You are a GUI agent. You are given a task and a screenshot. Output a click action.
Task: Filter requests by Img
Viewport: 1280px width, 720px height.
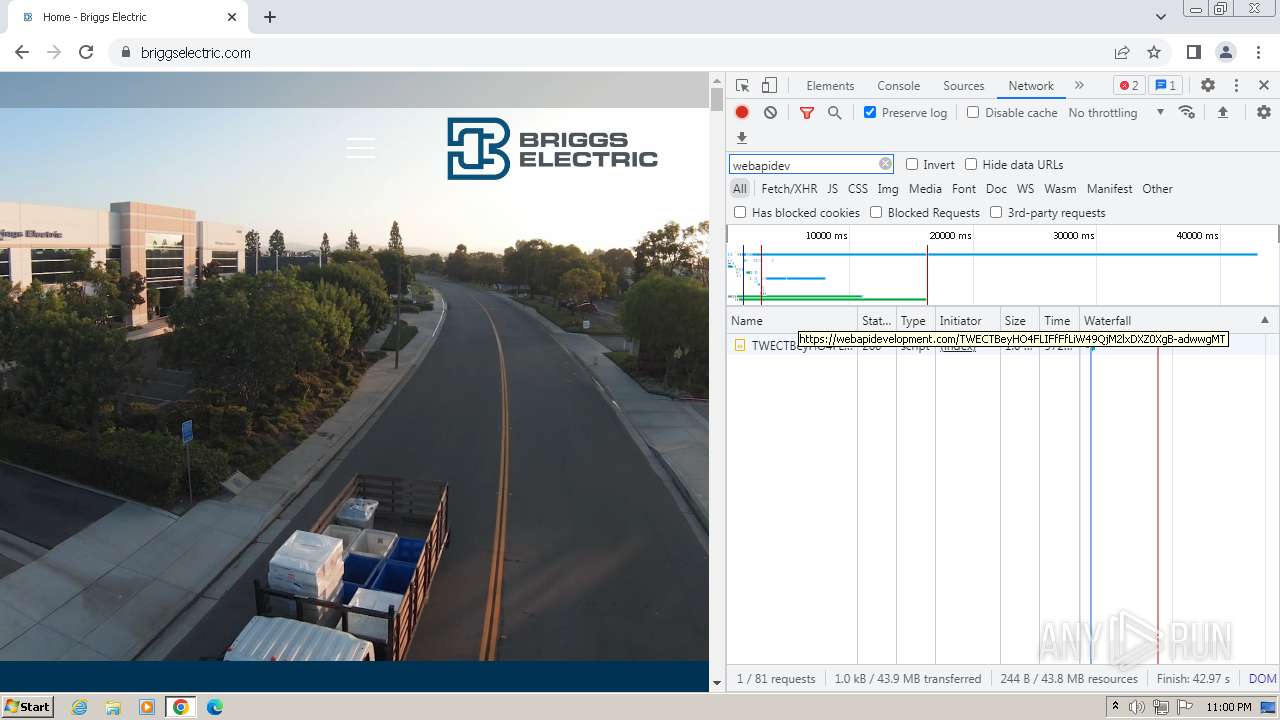[x=888, y=189]
